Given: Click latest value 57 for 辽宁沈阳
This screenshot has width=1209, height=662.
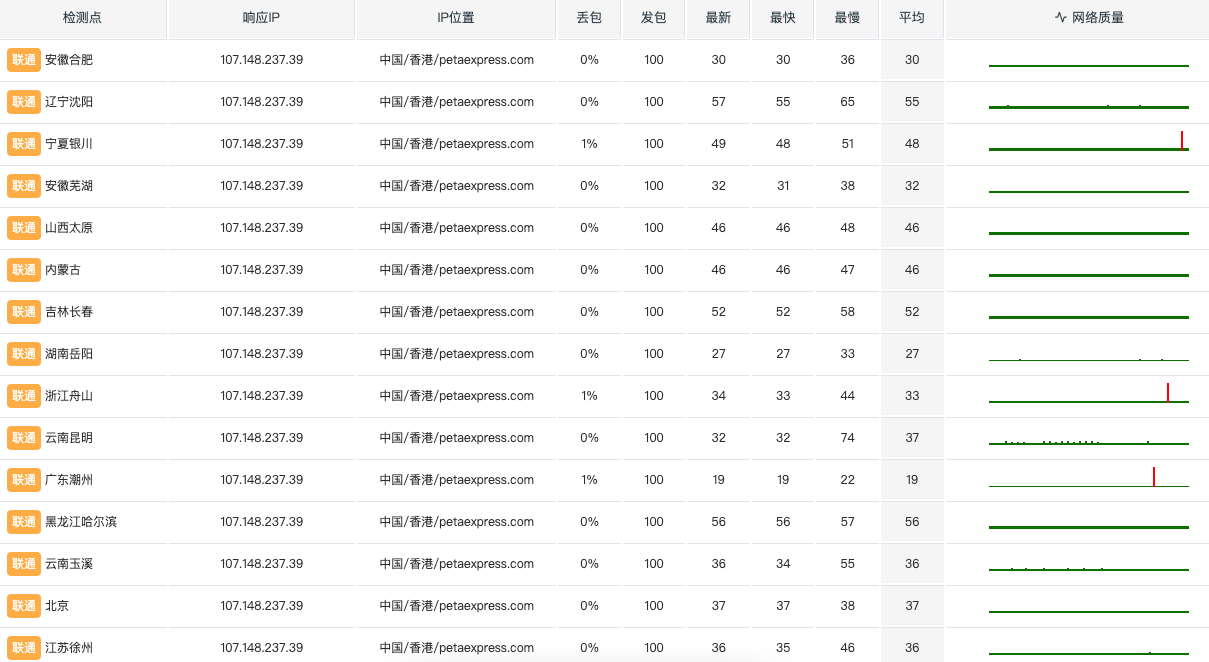Looking at the screenshot, I should point(718,102).
